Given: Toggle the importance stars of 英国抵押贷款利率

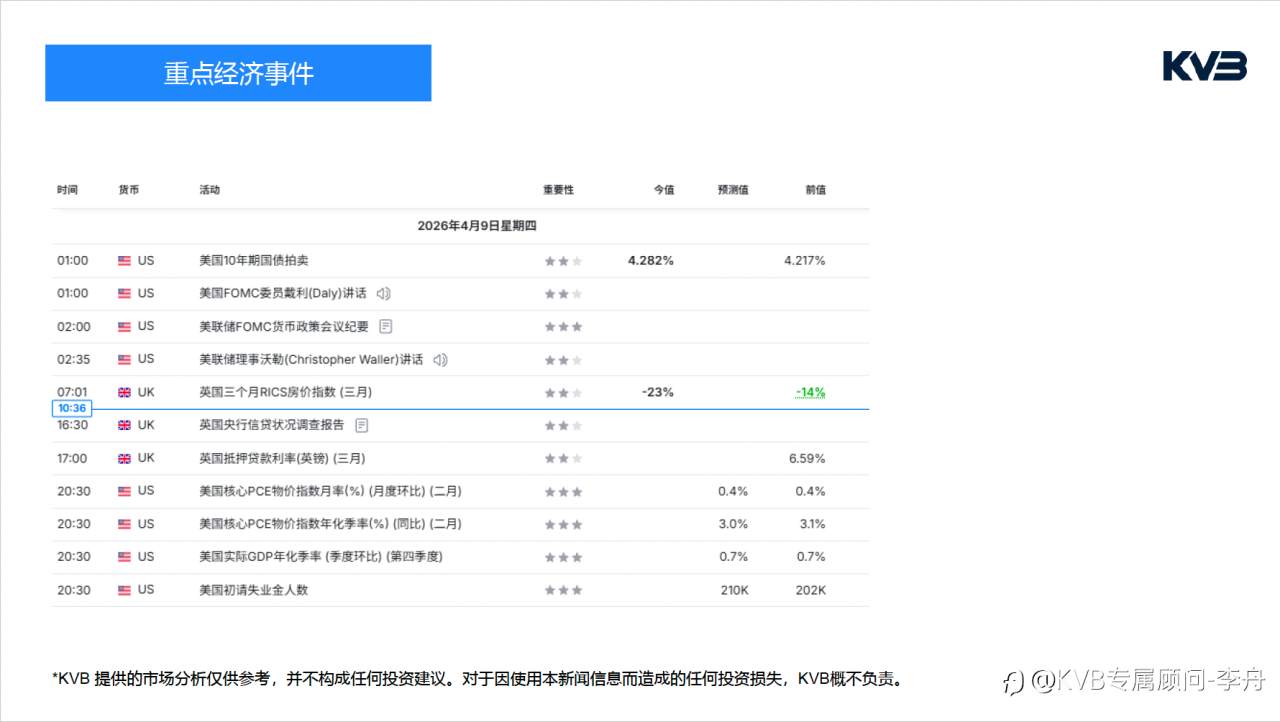Looking at the screenshot, I should (x=563, y=458).
